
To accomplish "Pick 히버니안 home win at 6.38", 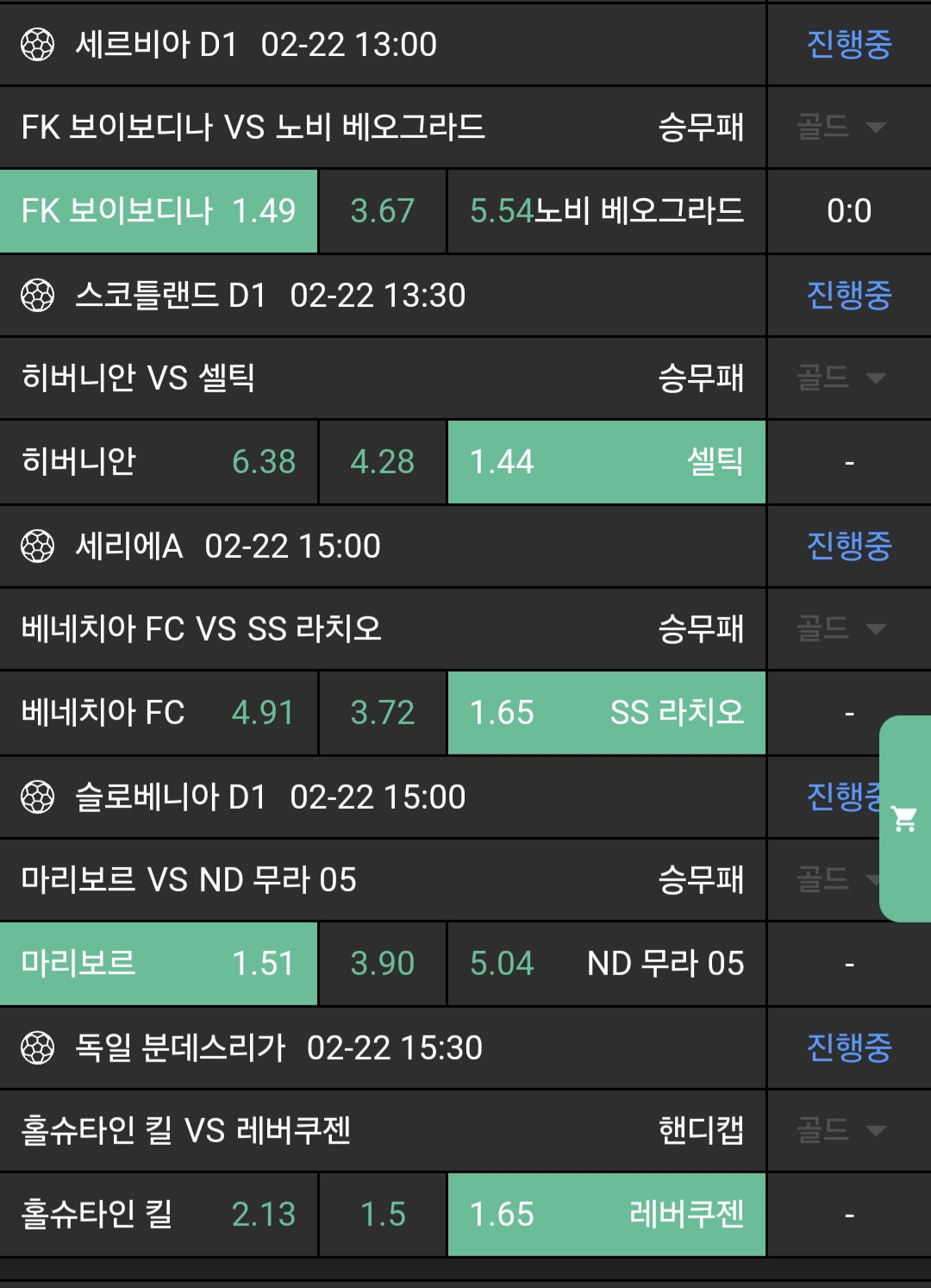I will pyautogui.click(x=159, y=462).
